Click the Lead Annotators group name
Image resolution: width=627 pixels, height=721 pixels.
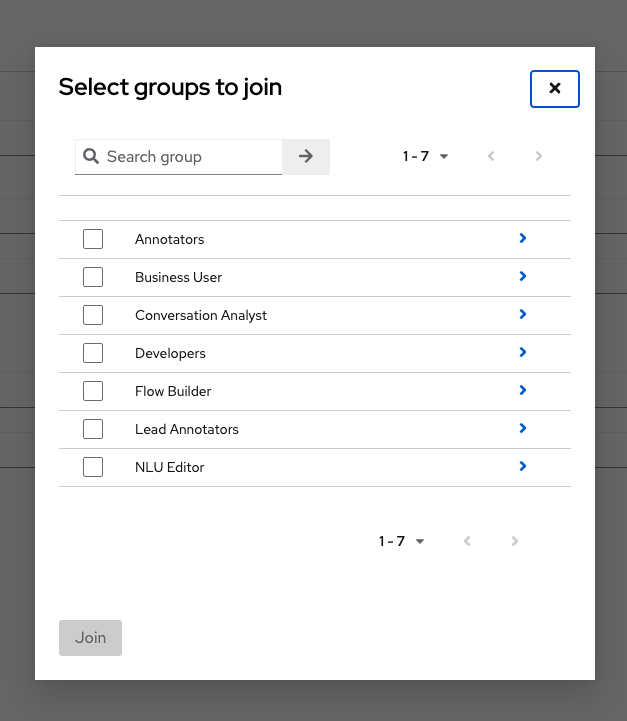click(x=187, y=429)
